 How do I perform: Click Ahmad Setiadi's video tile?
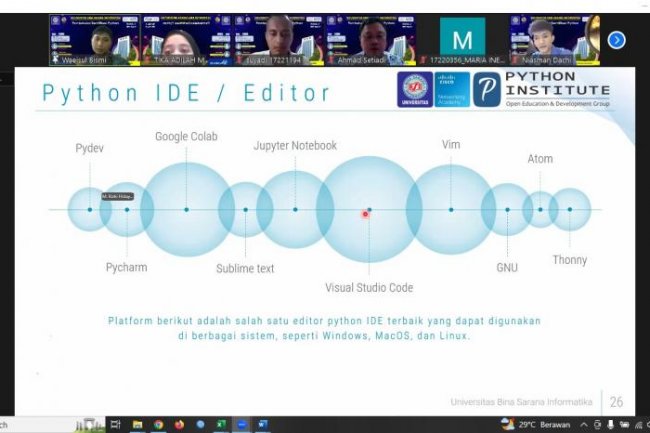[370, 40]
